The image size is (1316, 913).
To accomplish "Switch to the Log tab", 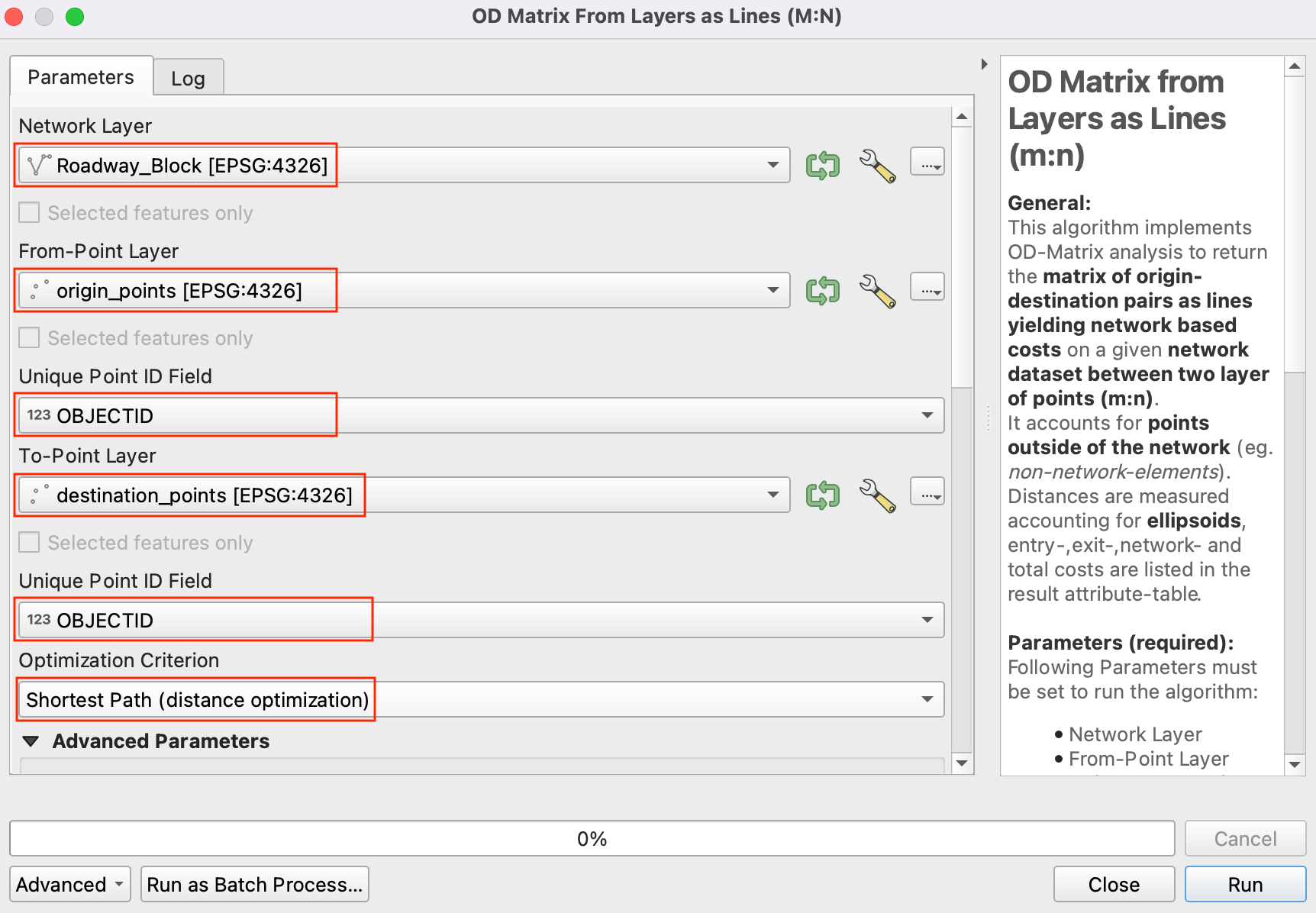I will click(188, 78).
